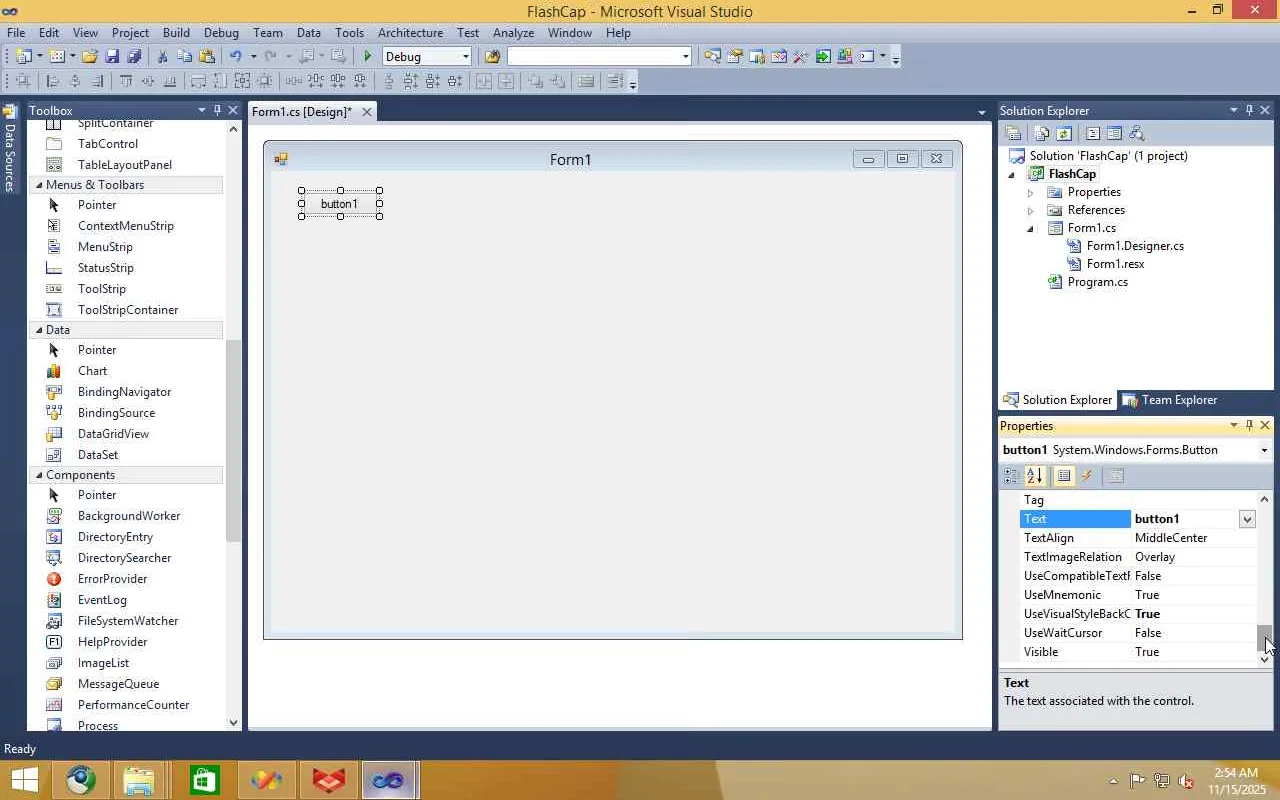The height and width of the screenshot is (800, 1280).
Task: Collapse the Components toolbox group
Action: (39, 475)
